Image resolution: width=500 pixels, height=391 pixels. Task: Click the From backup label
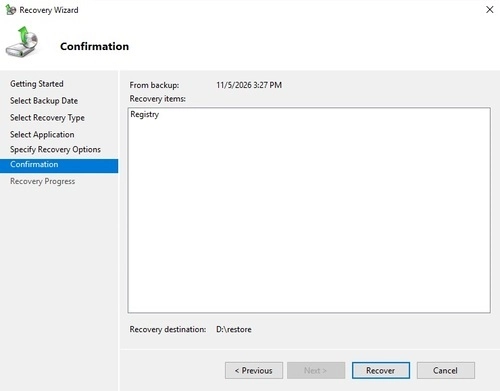(x=154, y=85)
